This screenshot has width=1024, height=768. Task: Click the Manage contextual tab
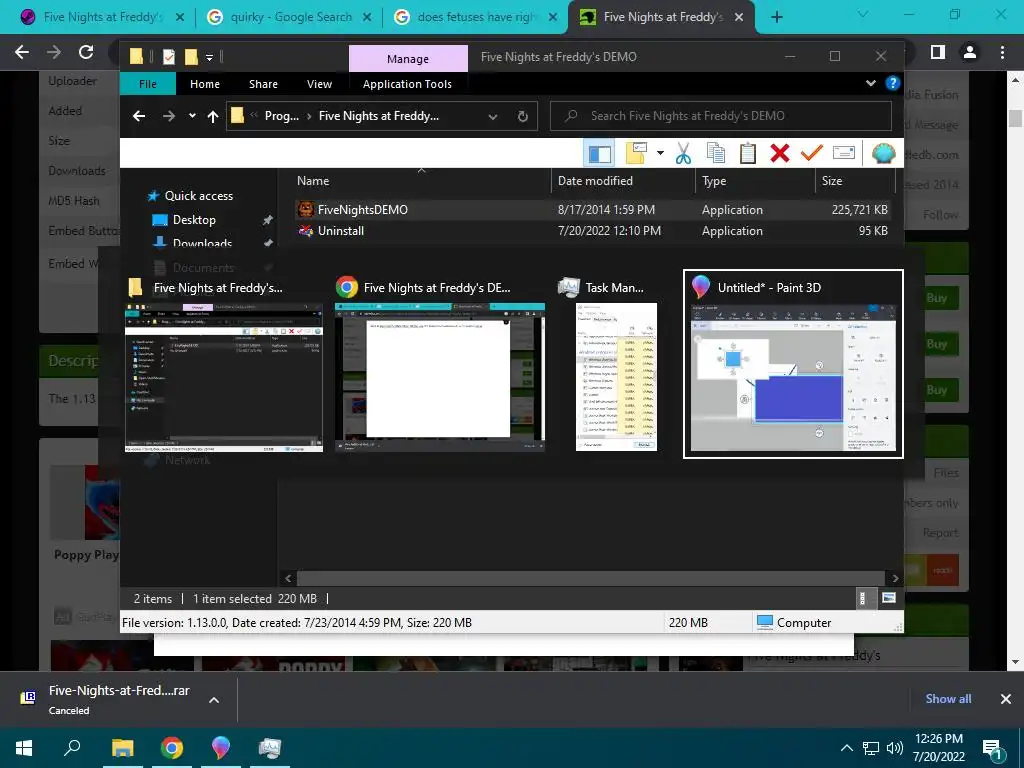[x=408, y=59]
